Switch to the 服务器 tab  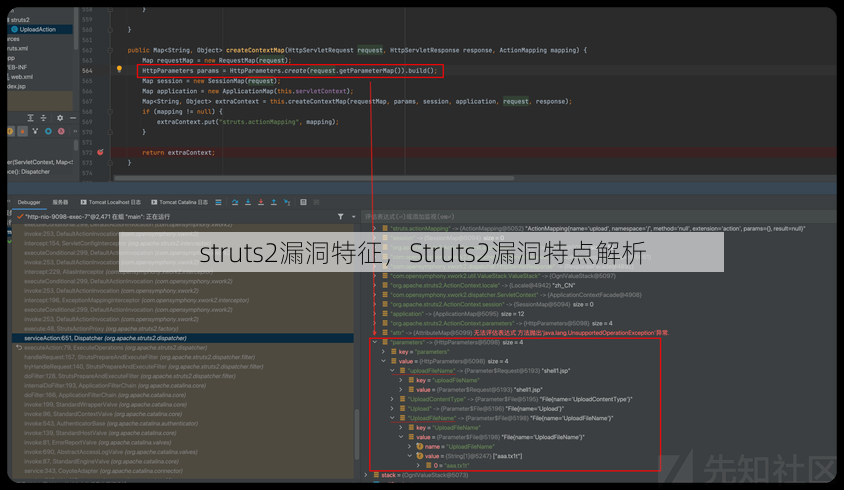tap(60, 202)
